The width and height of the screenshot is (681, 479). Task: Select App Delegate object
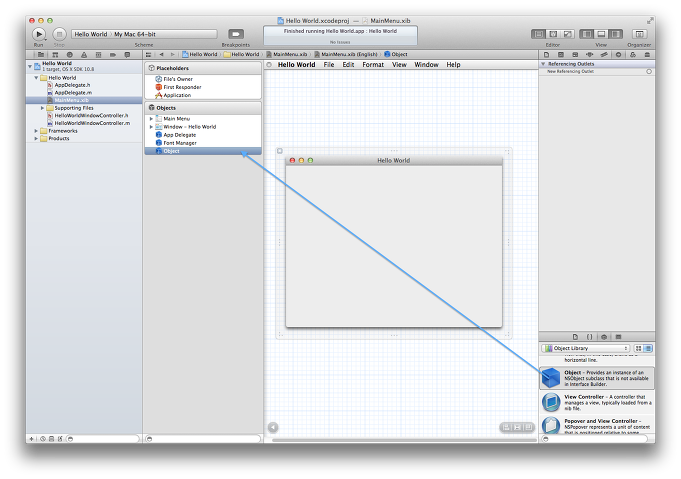[x=179, y=135]
